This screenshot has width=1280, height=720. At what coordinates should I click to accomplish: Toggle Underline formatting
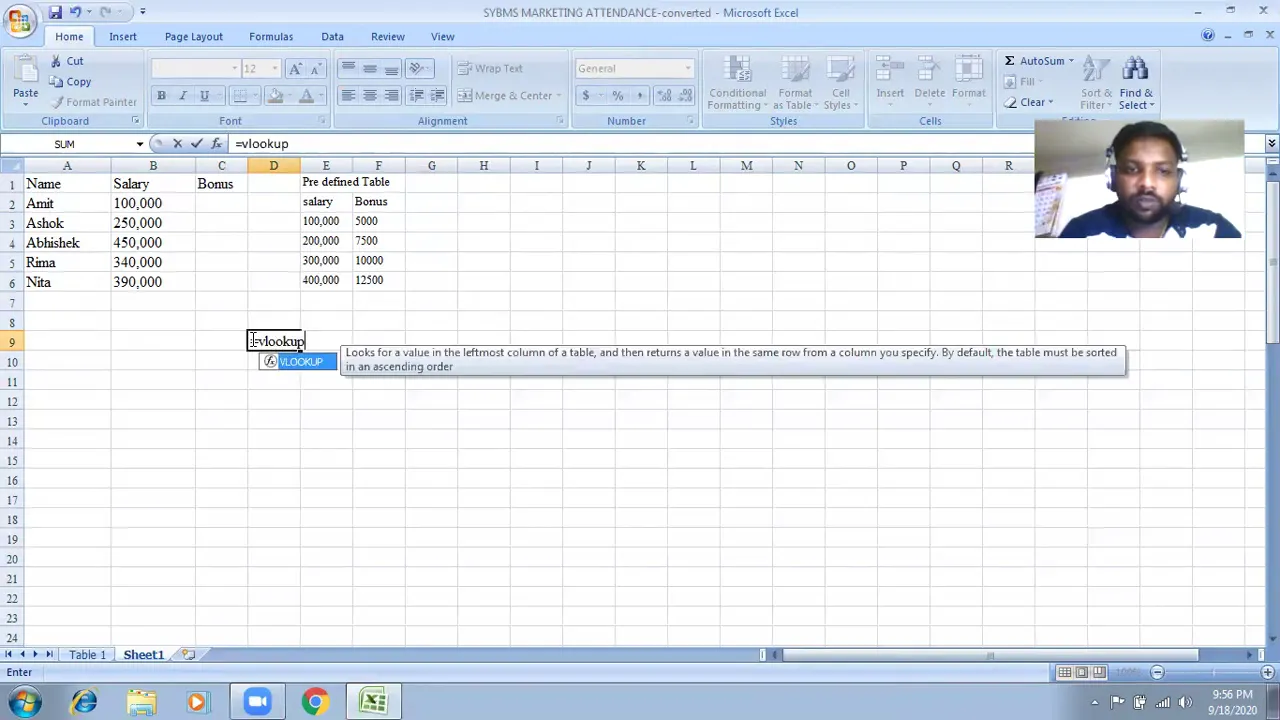204,95
